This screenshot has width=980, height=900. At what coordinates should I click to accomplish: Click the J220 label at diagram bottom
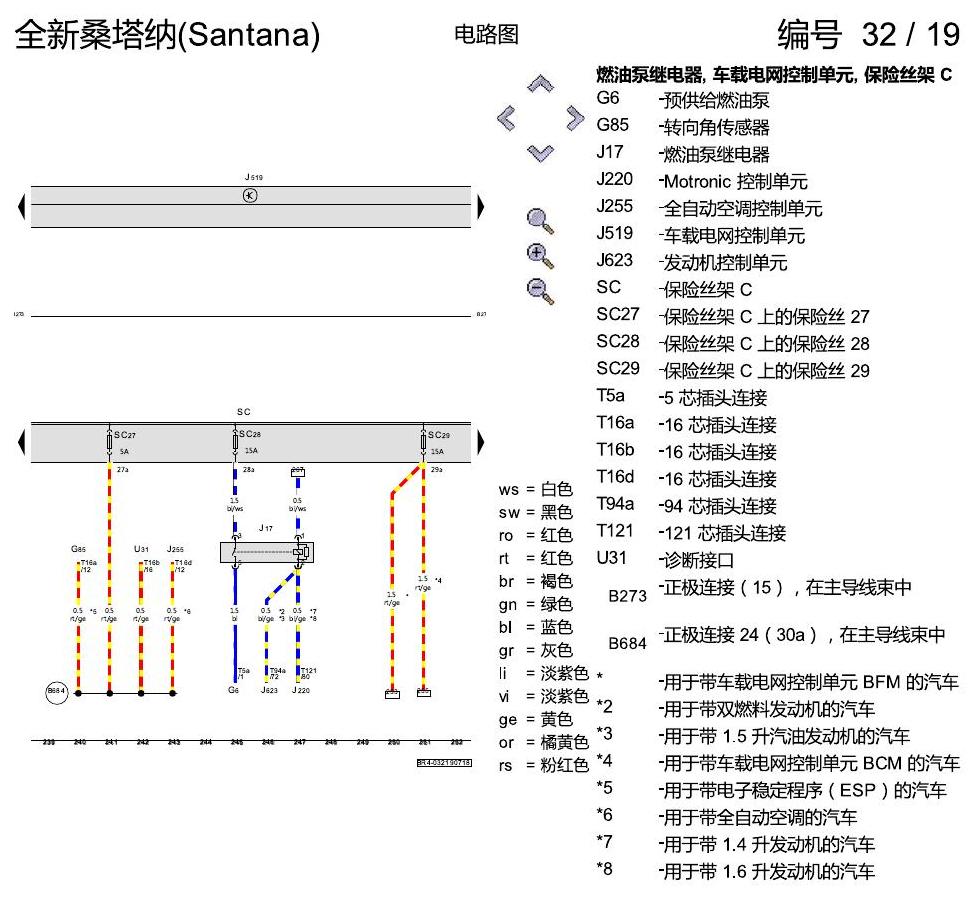pos(301,690)
